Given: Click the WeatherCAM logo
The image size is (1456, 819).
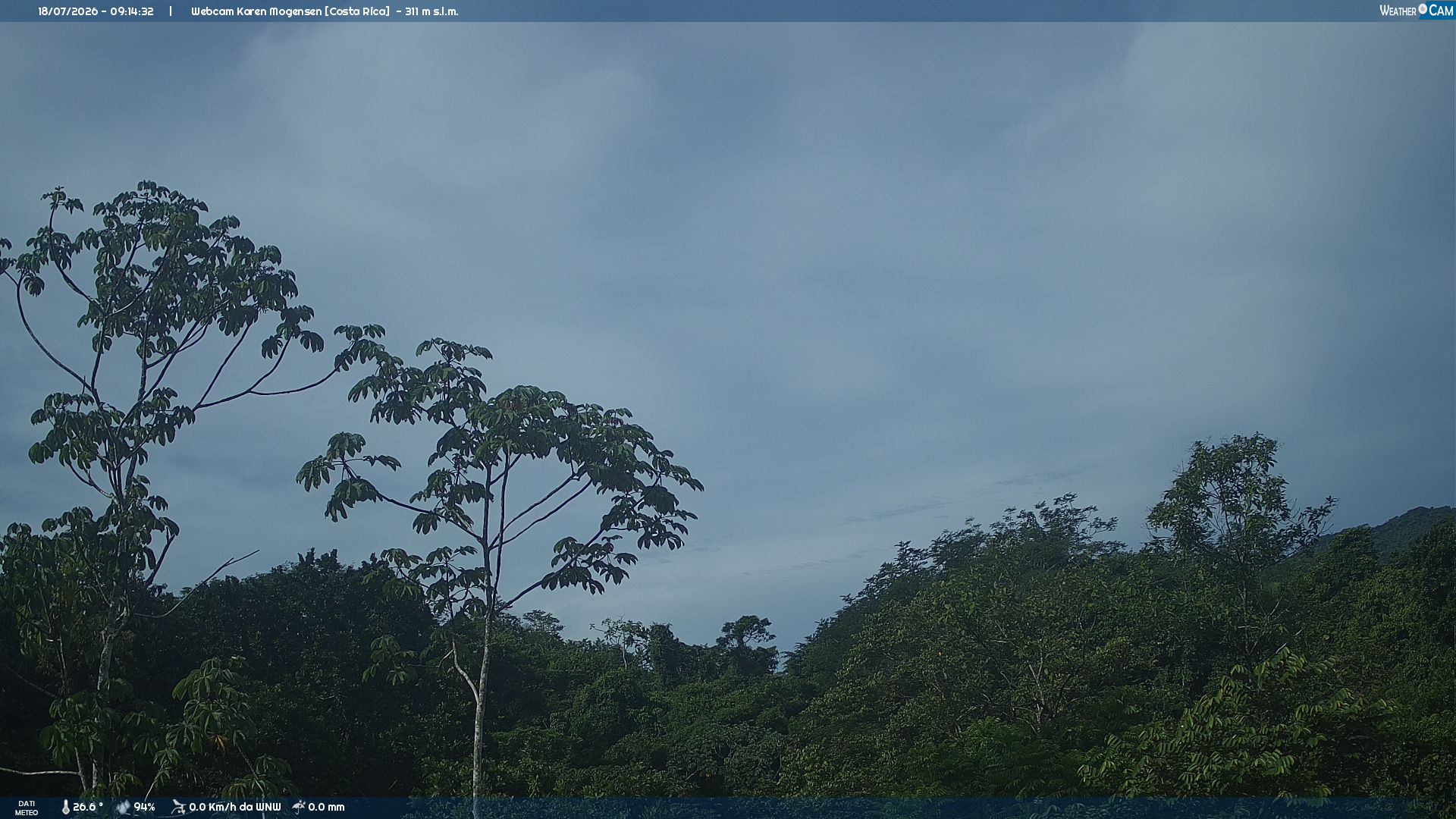Looking at the screenshot, I should tap(1417, 11).
